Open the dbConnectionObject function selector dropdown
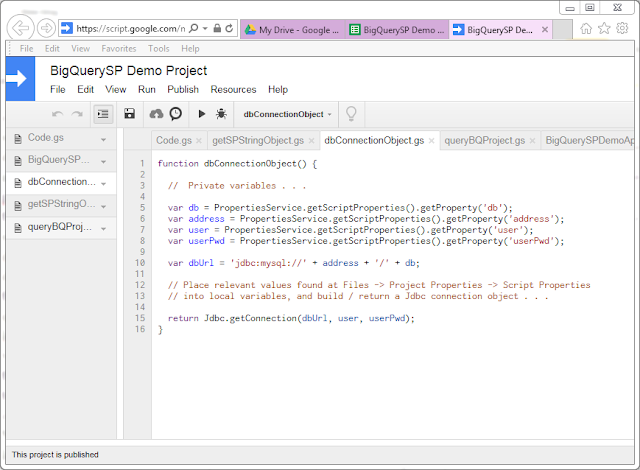Screen dimensions: 640x470 pyautogui.click(x=287, y=114)
